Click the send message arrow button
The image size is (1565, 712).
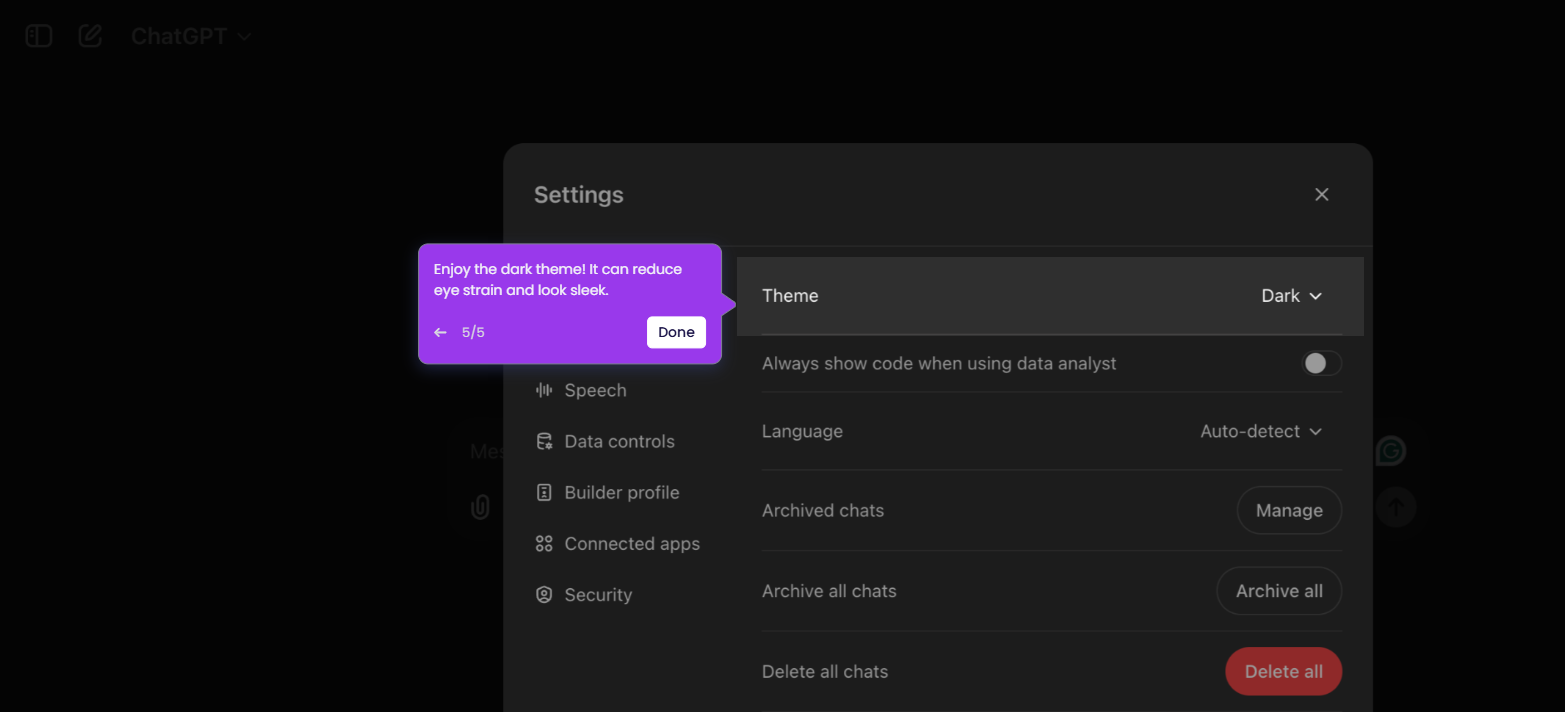tap(1396, 506)
